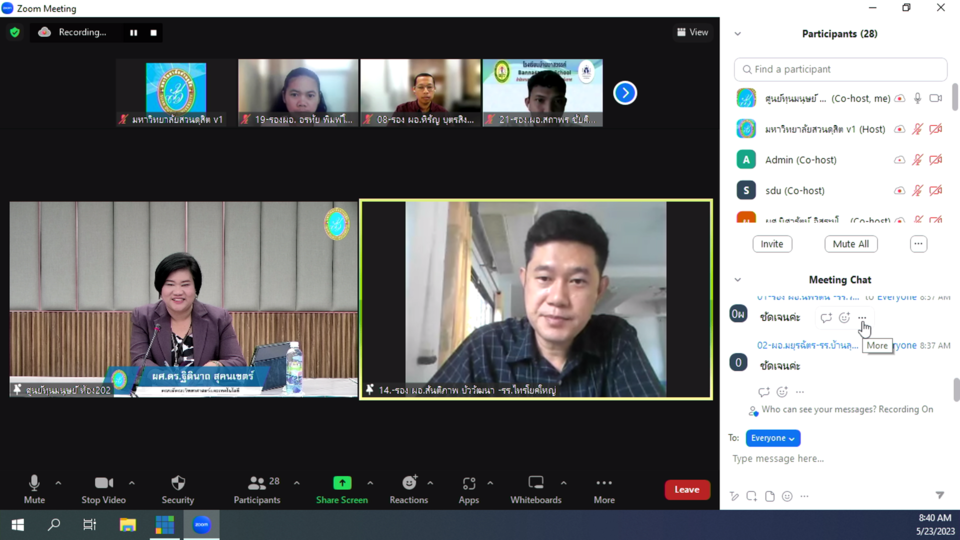The height and width of the screenshot is (540, 960).
Task: Open more participant options (three dots)
Action: point(918,244)
